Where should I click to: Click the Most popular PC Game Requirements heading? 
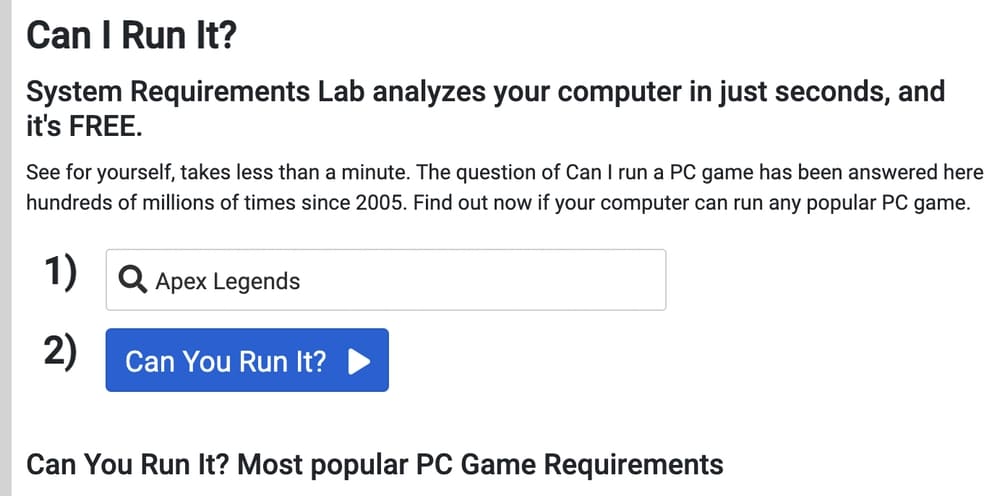(374, 465)
